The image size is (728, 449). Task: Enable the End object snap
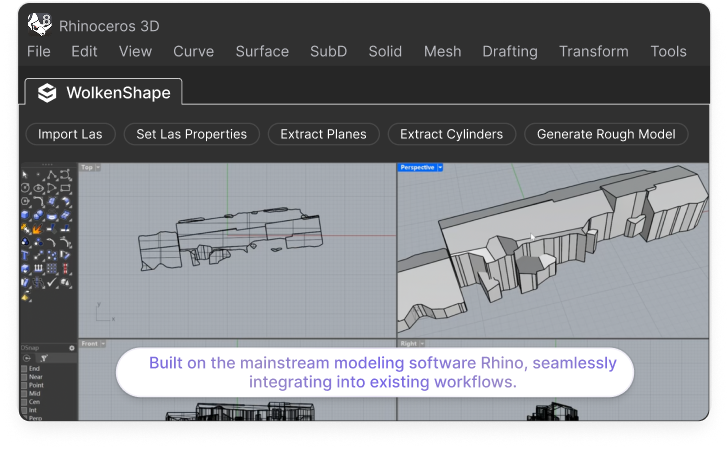pos(24,369)
